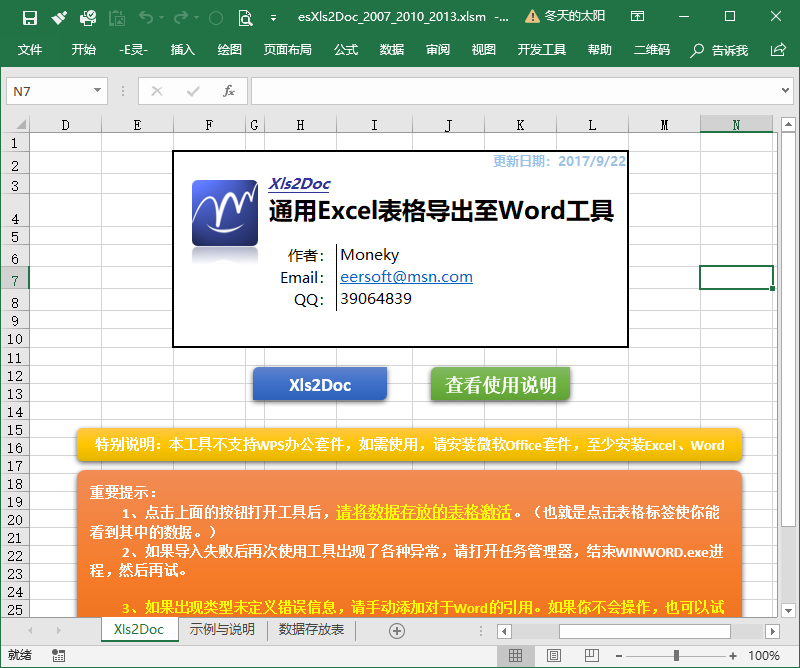The image size is (800, 668).
Task: Click the blue Xls2Doc button
Action: pos(320,384)
